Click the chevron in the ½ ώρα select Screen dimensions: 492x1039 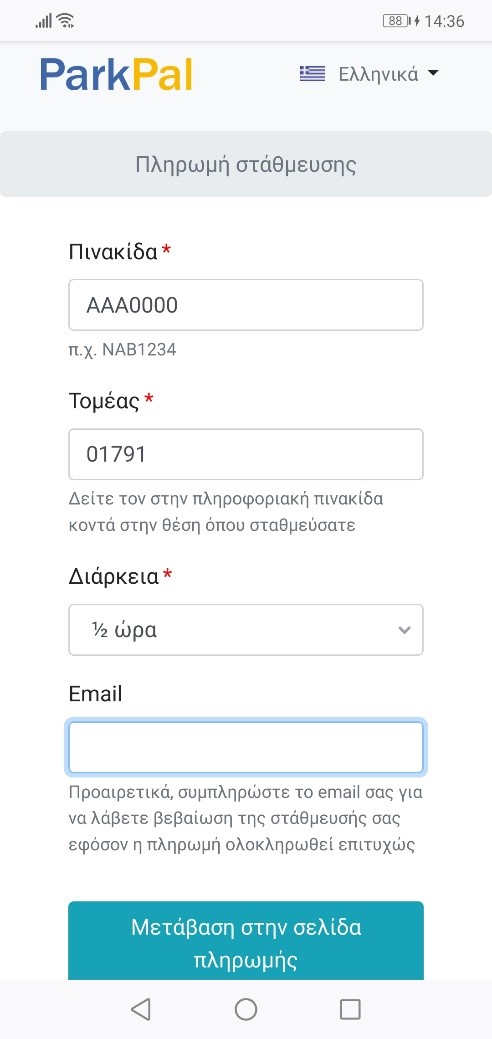(x=404, y=630)
